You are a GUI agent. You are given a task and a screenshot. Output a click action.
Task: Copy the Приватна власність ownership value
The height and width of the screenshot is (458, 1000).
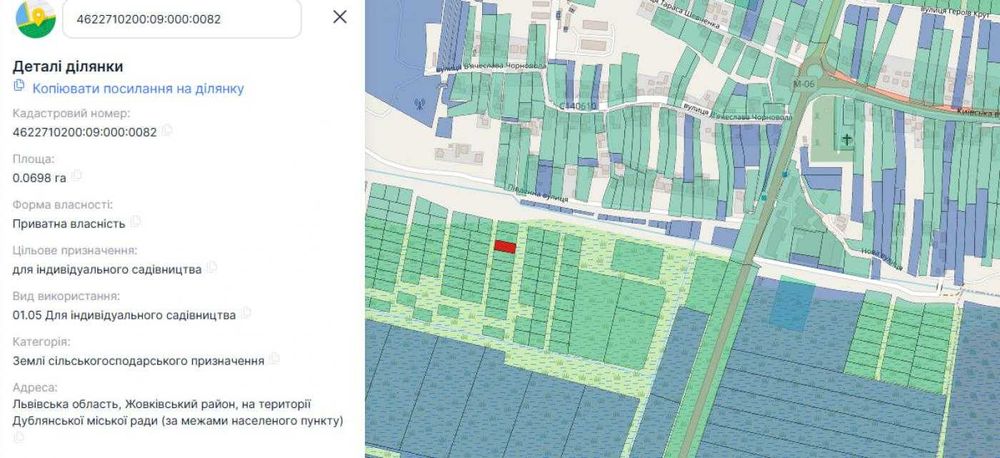(135, 221)
